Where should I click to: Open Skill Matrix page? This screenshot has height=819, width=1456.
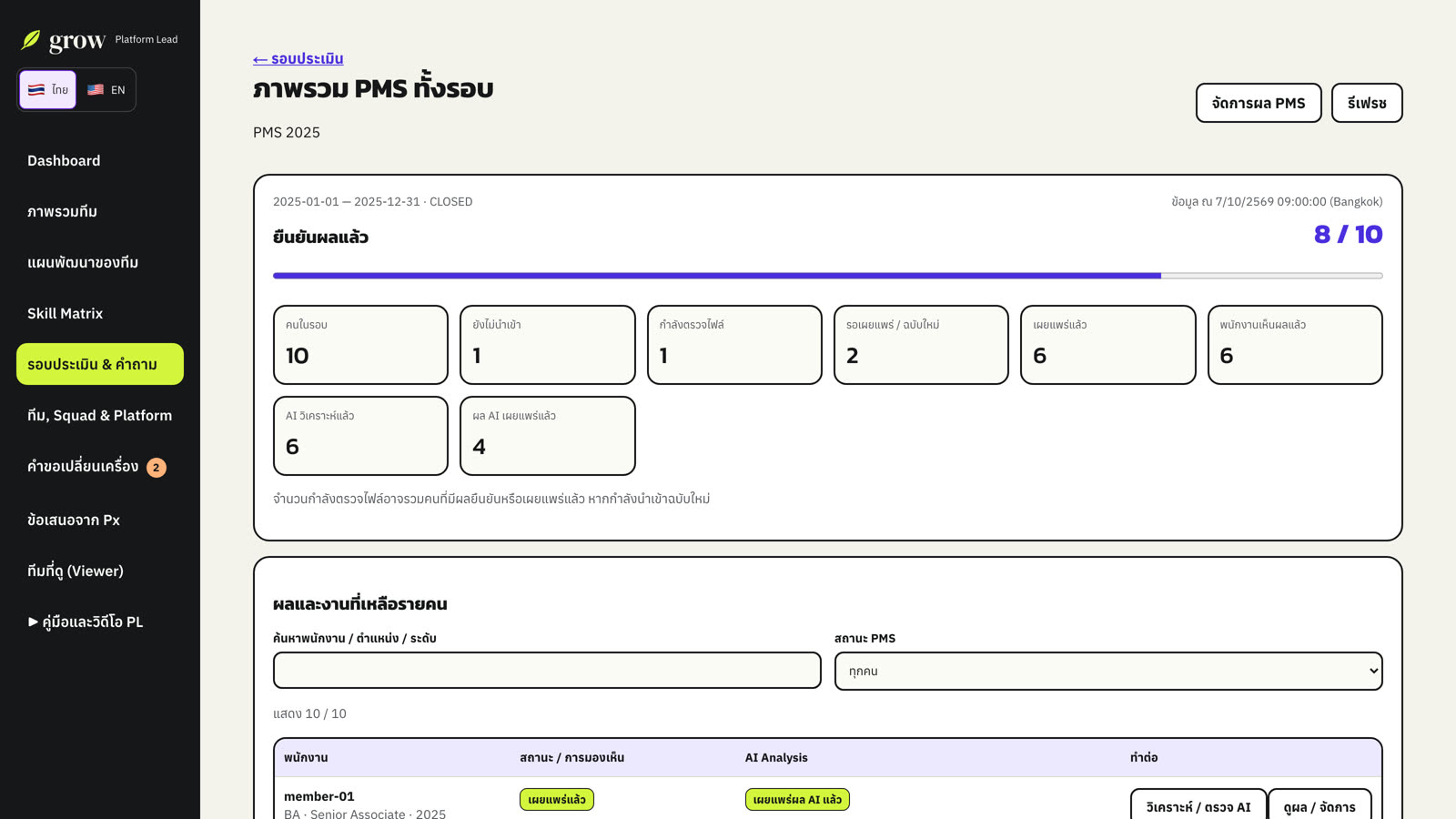(x=100, y=313)
